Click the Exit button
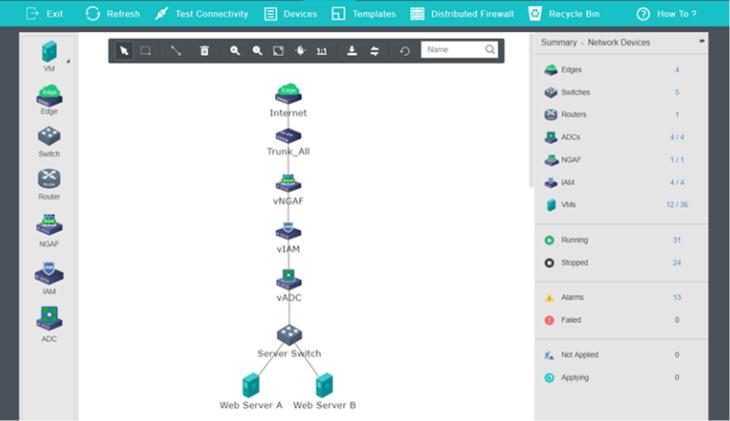The width and height of the screenshot is (730, 421). pyautogui.click(x=44, y=14)
